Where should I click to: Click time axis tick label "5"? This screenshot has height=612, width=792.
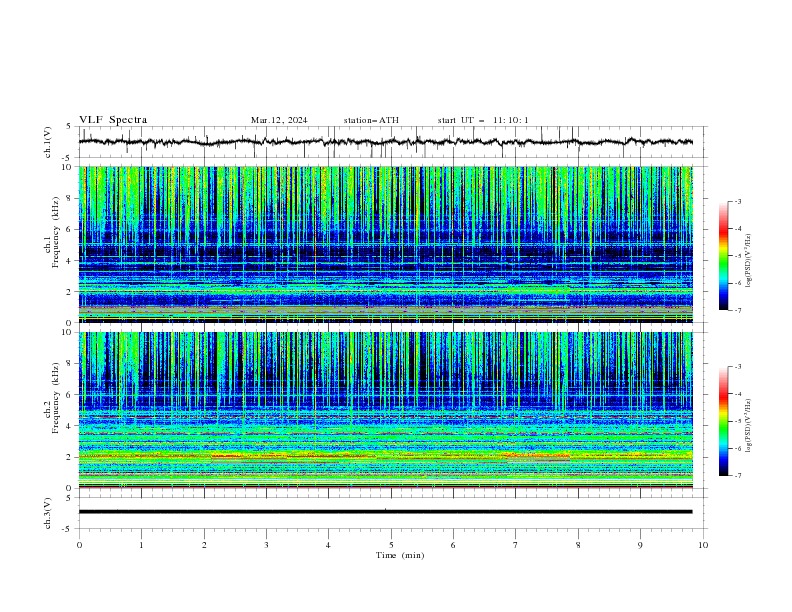[391, 545]
